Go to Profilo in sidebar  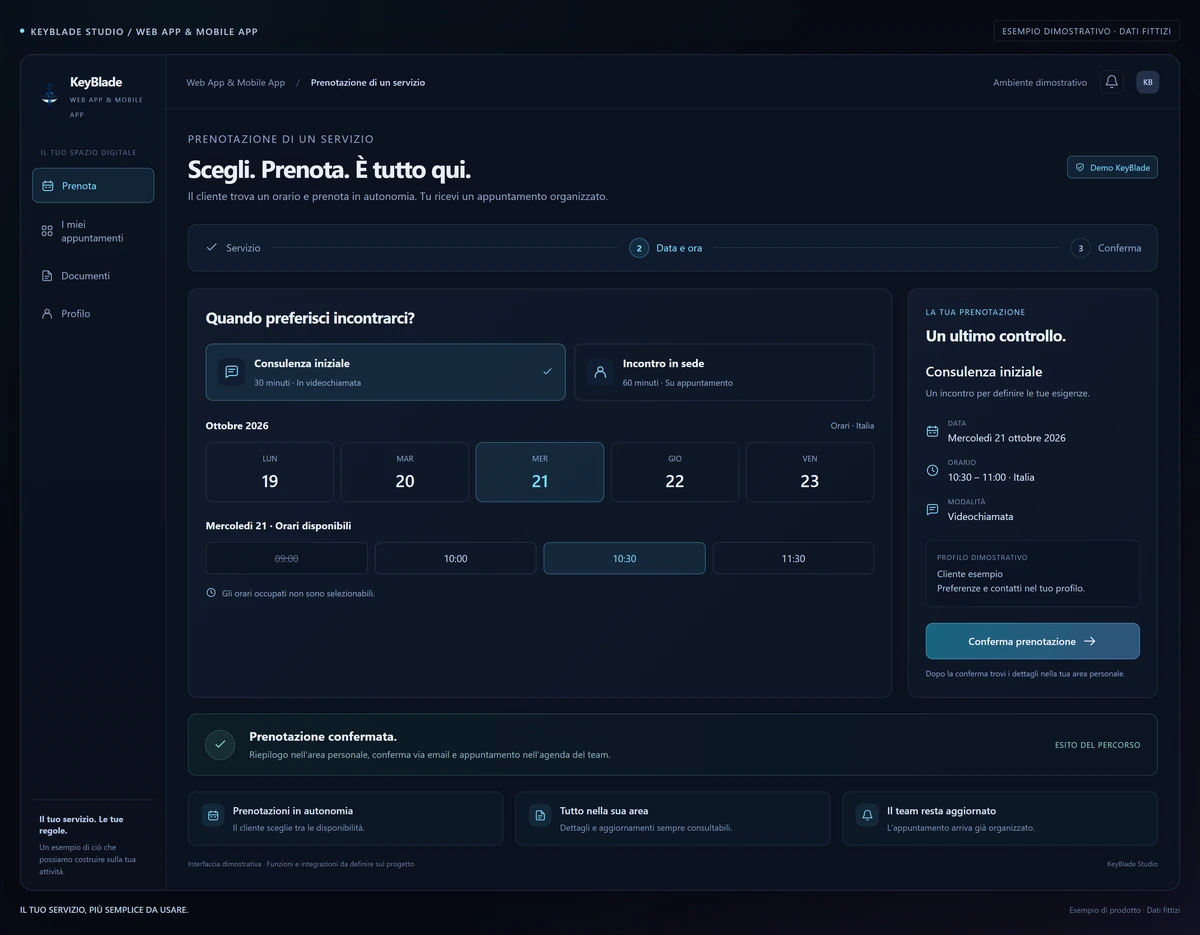click(x=93, y=314)
